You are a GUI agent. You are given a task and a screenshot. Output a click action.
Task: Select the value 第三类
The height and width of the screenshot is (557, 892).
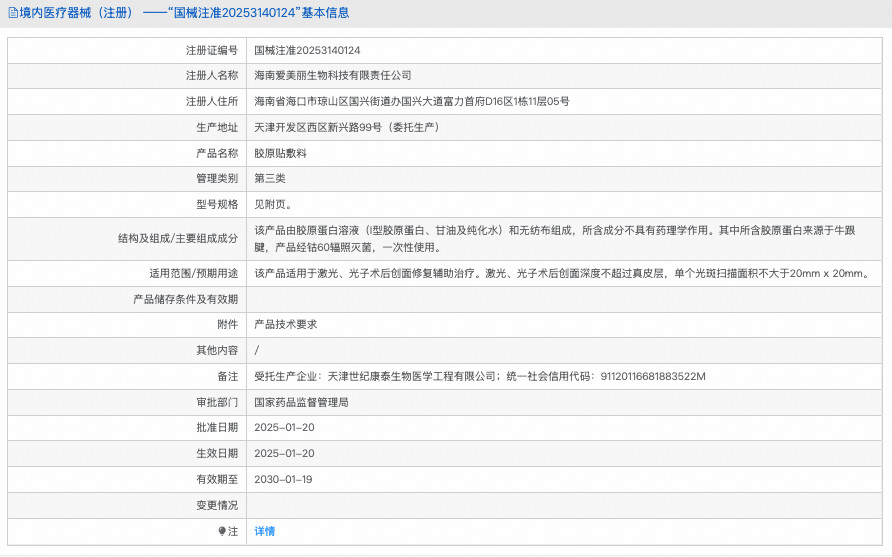tap(270, 178)
